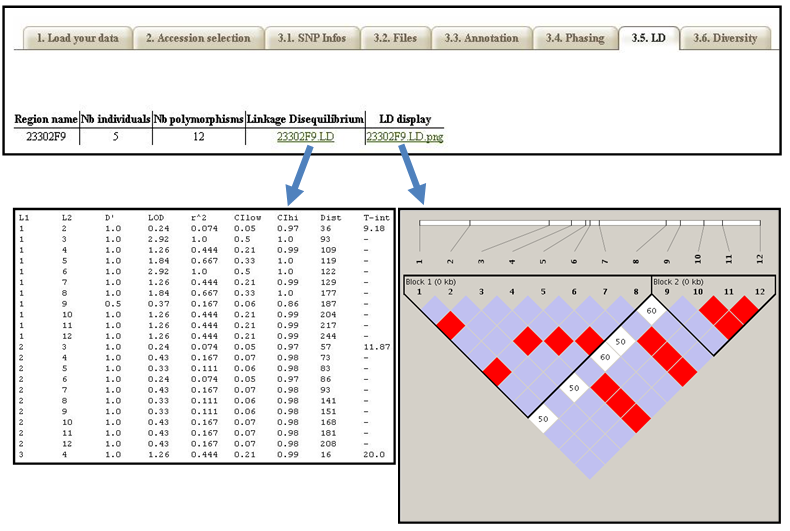Click the Nb polymorphisms value '12' in the region table

[x=199, y=137]
